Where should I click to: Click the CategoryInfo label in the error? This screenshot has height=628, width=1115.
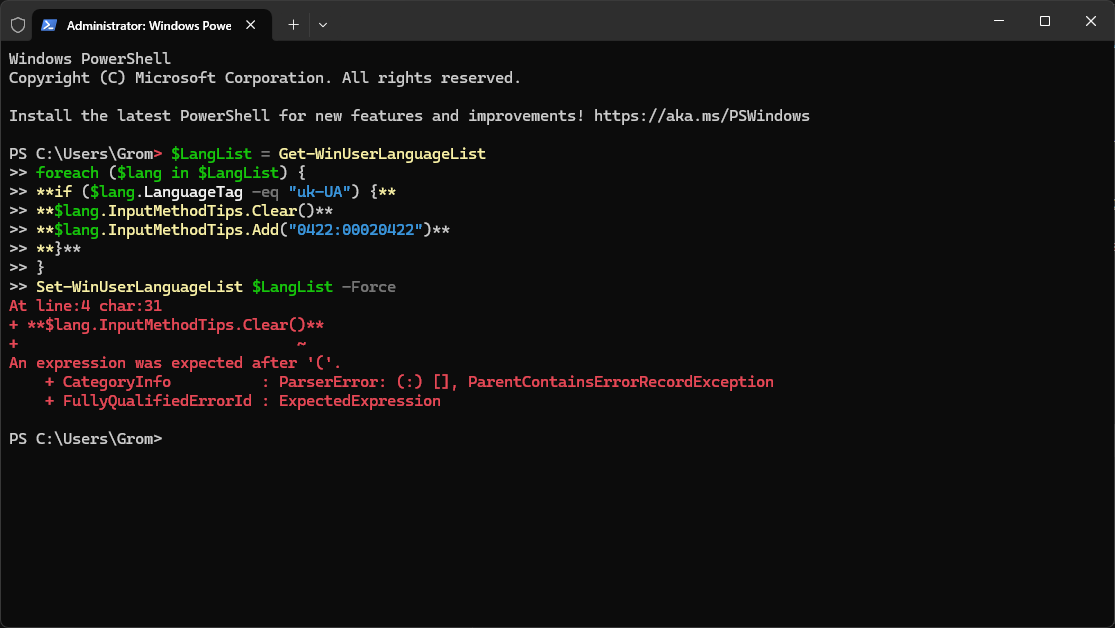117,382
